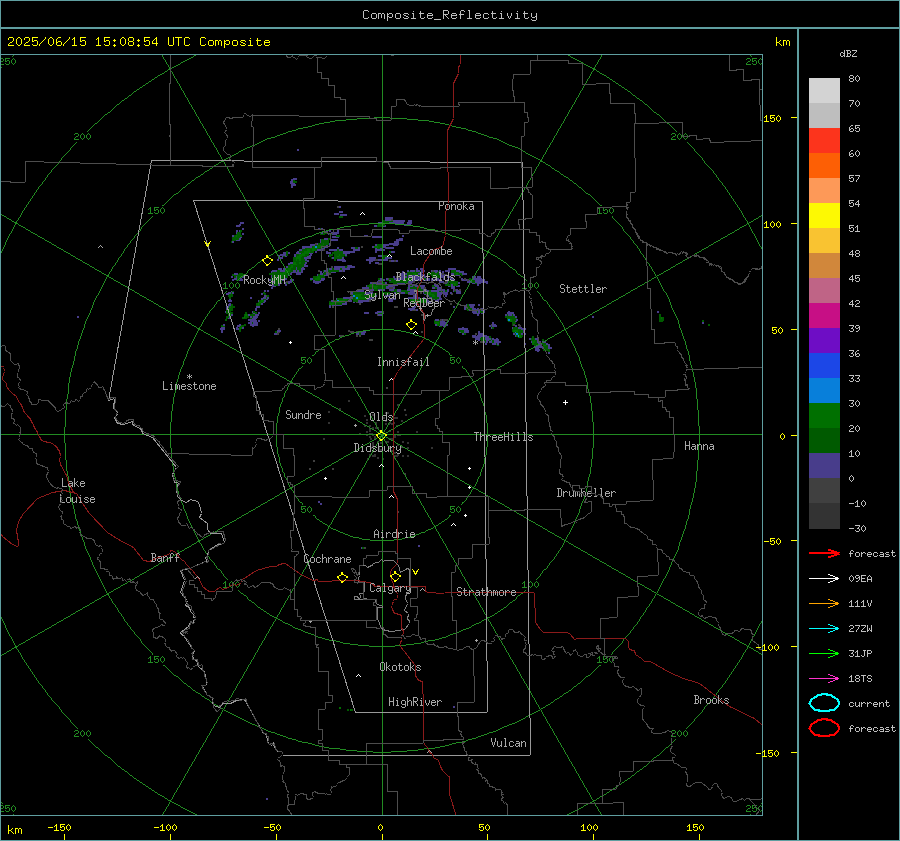900x841 pixels.
Task: Click the cyan 'current' ellipse icon
Action: coord(824,703)
